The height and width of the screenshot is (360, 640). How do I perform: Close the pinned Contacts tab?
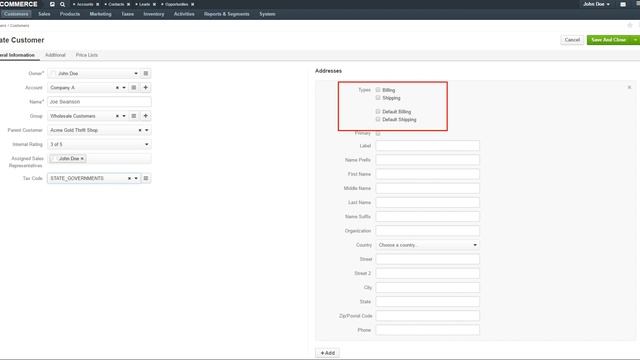(x=129, y=4)
